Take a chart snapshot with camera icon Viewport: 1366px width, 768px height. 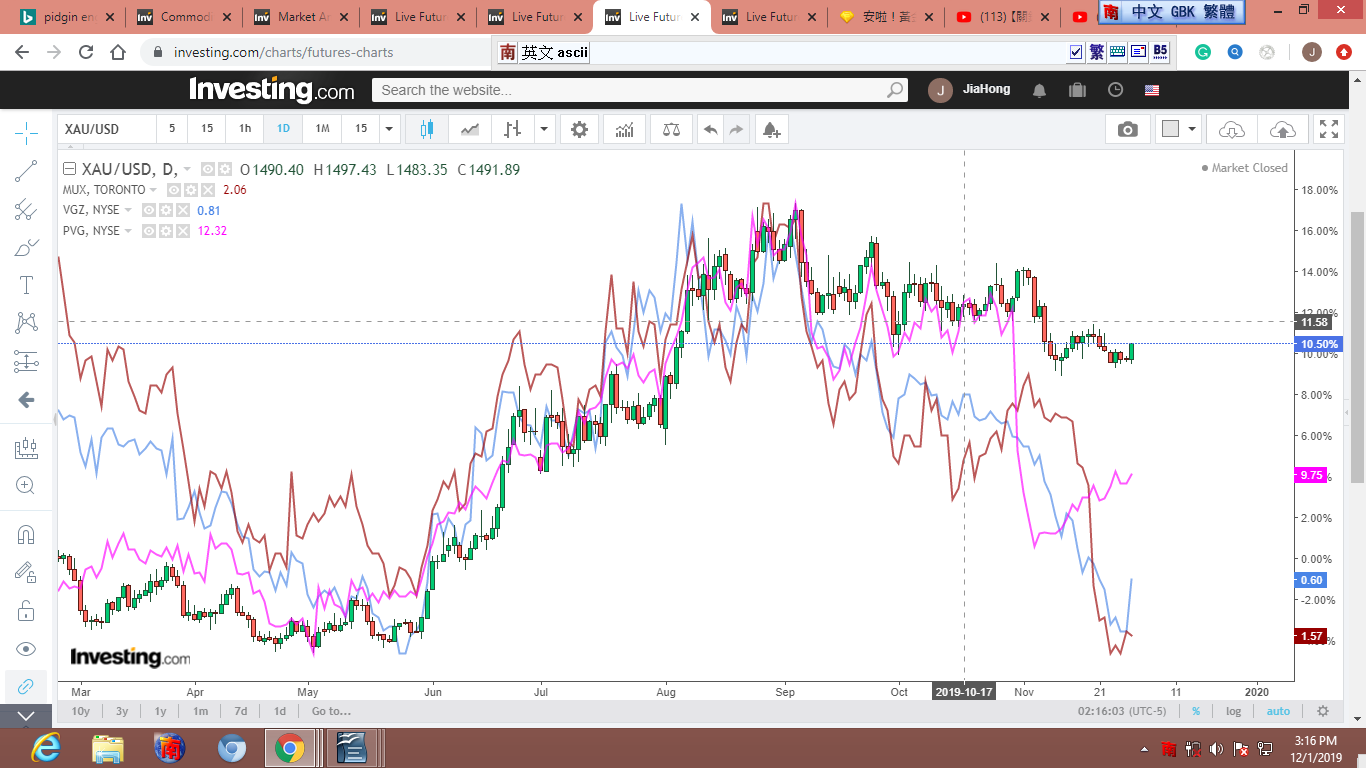pyautogui.click(x=1127, y=129)
